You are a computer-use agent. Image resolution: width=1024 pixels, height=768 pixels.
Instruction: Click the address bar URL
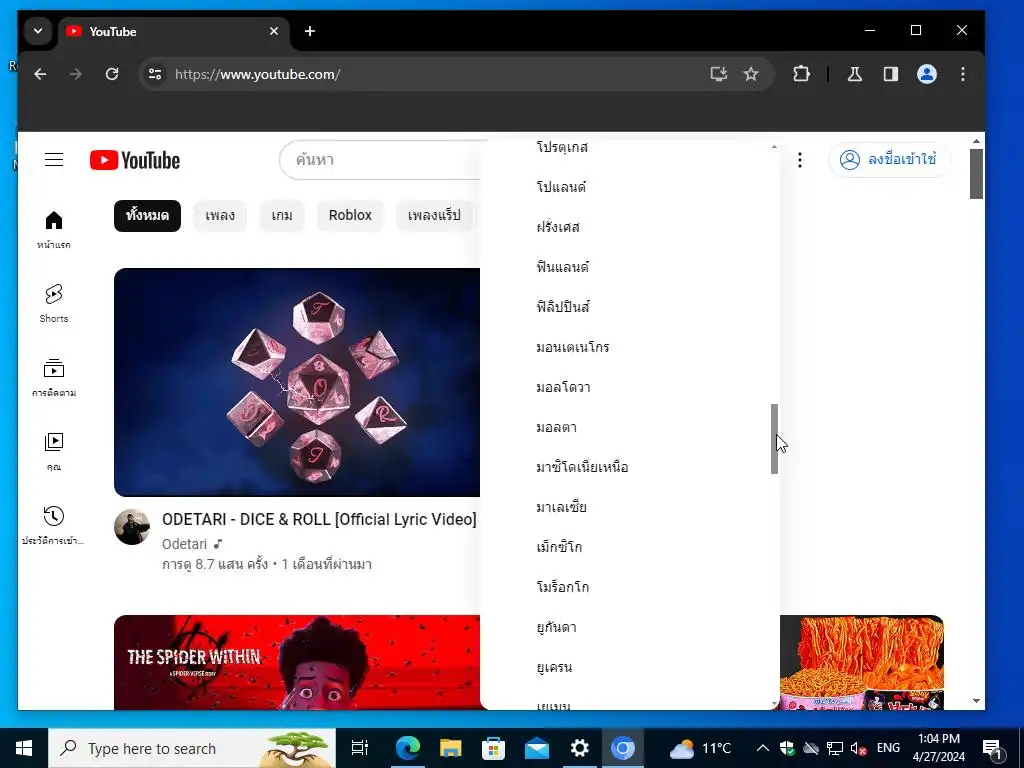pyautogui.click(x=257, y=74)
